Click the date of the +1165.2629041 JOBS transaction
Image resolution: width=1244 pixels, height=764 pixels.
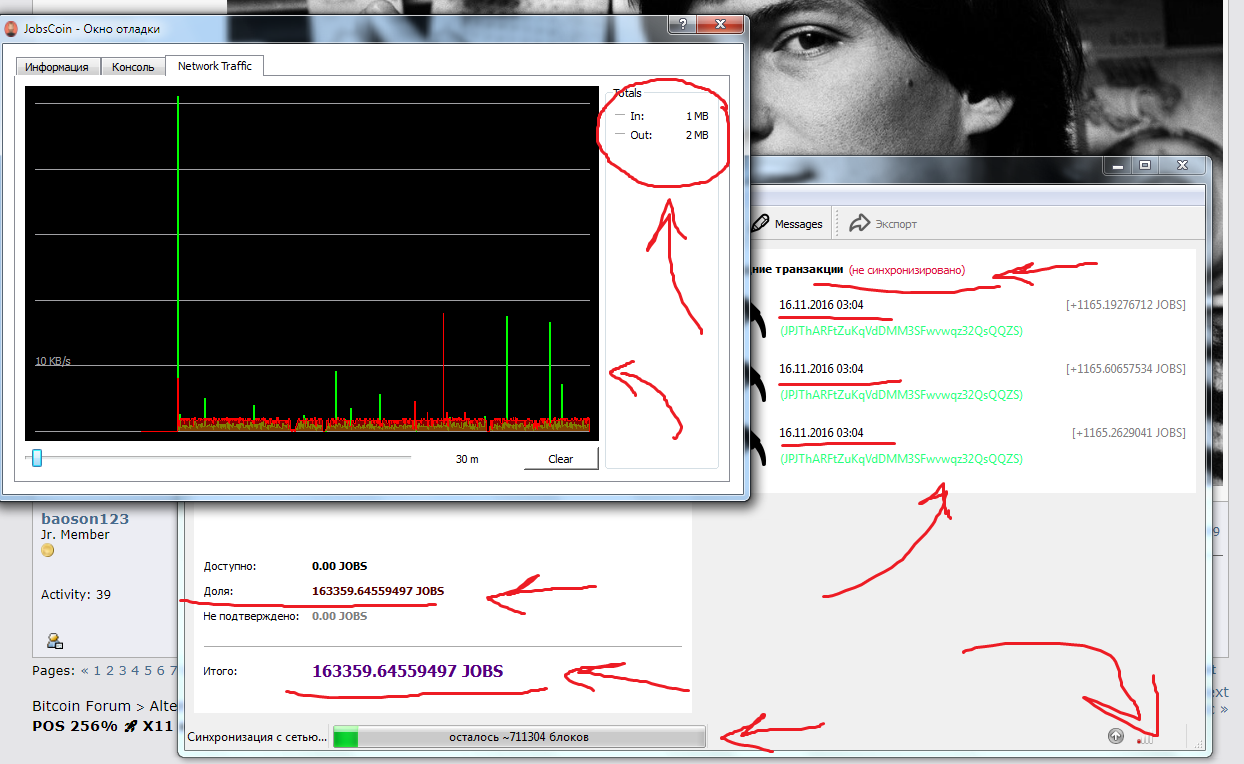pos(821,433)
